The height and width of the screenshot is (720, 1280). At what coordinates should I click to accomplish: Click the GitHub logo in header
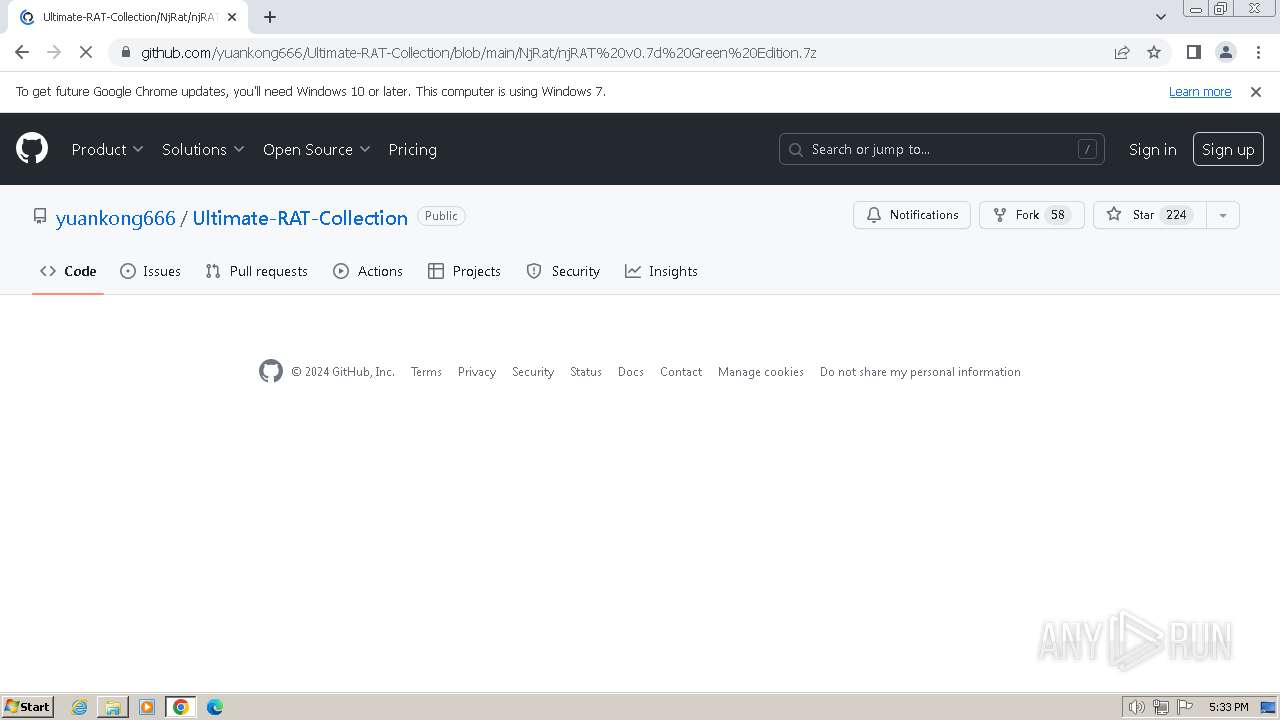[32, 149]
